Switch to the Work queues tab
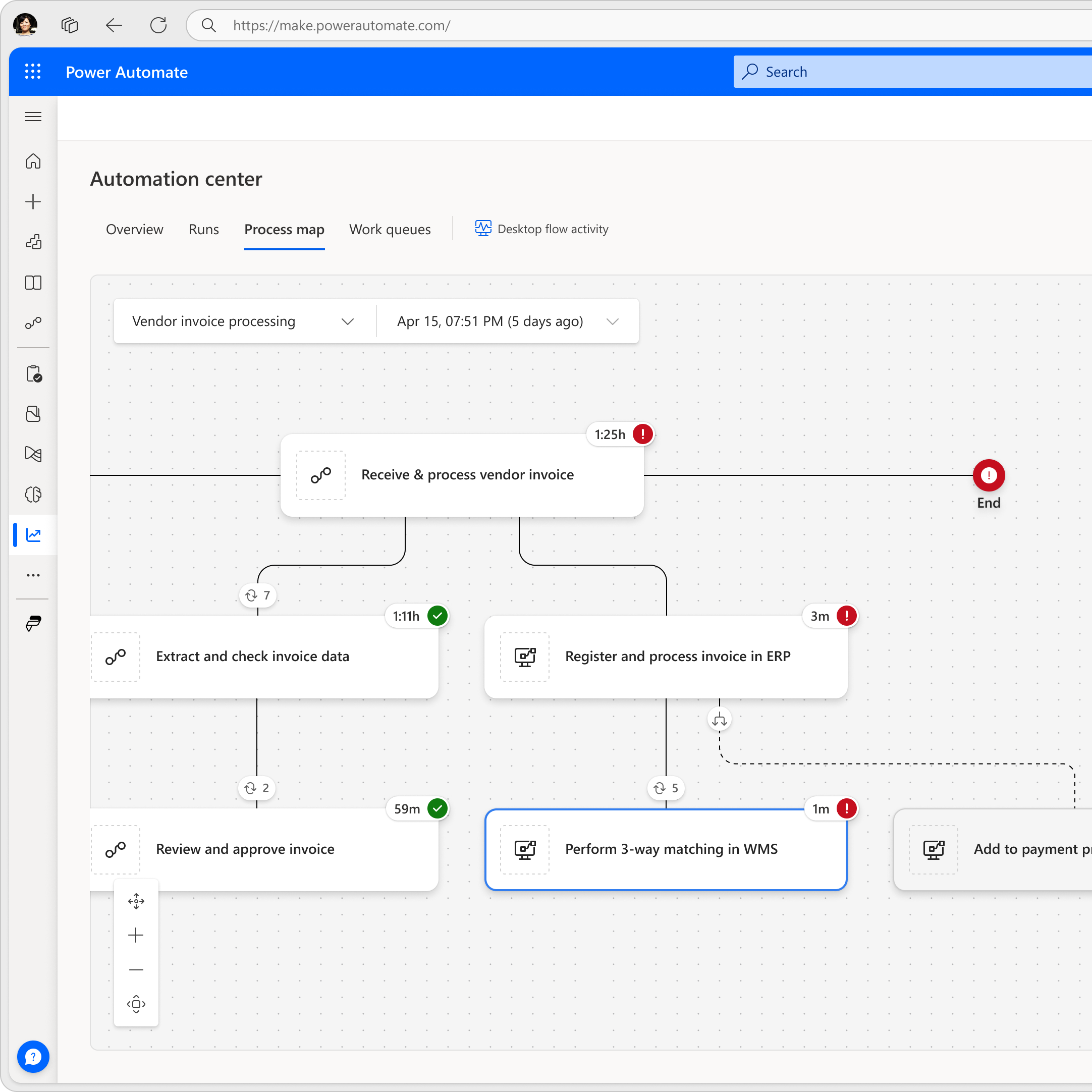Viewport: 1092px width, 1092px height. (390, 230)
